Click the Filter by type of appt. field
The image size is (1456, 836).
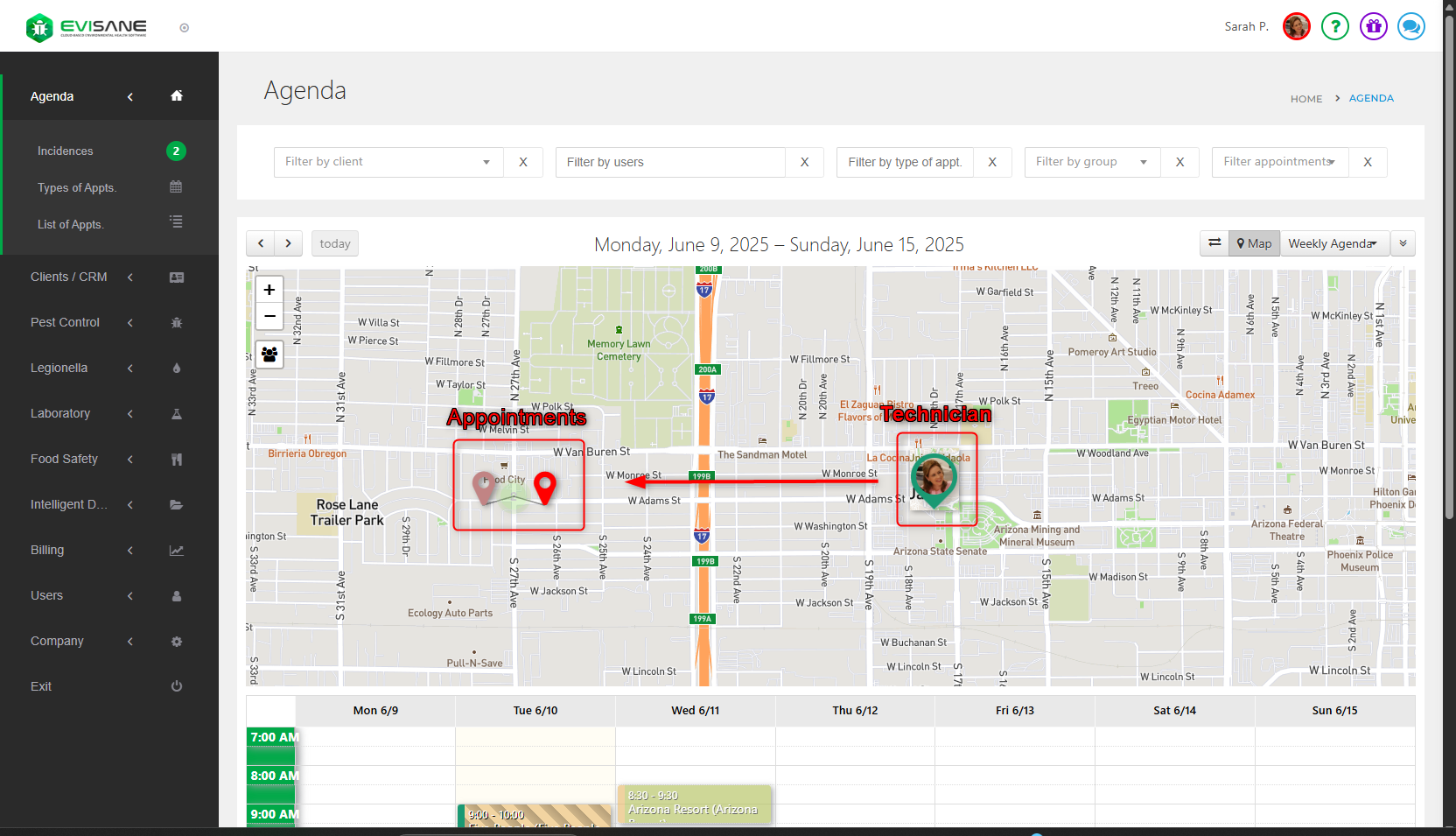(905, 162)
